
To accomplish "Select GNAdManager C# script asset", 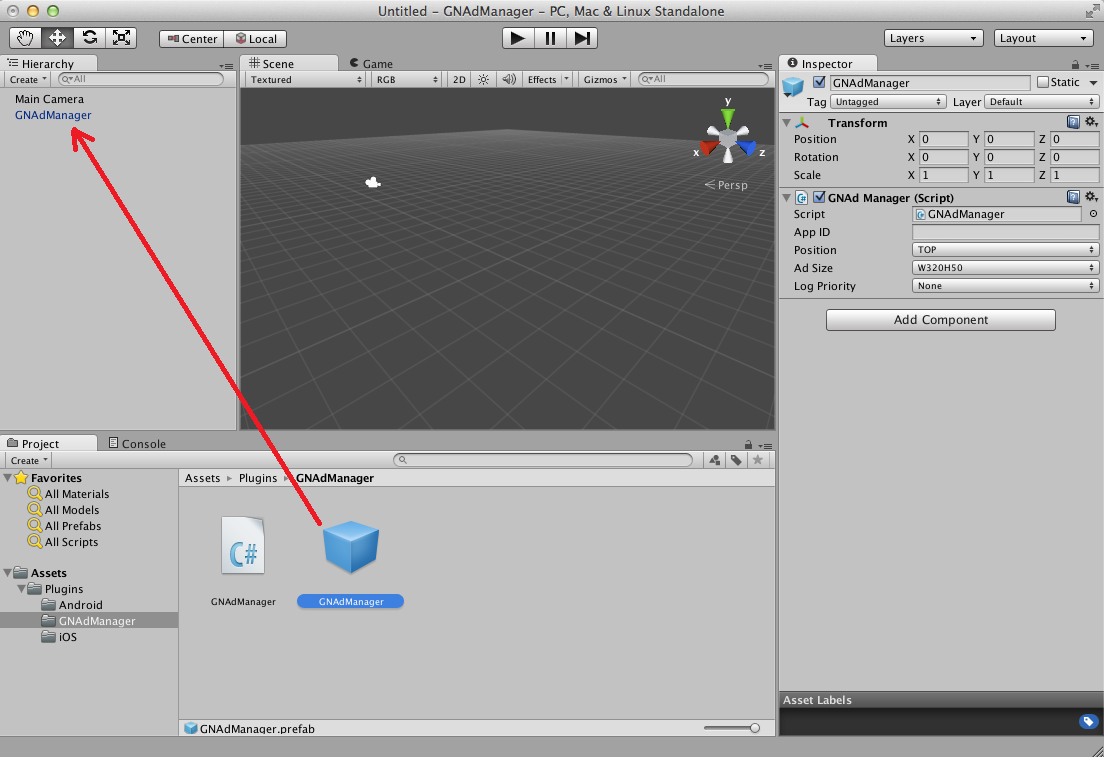I will [x=243, y=561].
